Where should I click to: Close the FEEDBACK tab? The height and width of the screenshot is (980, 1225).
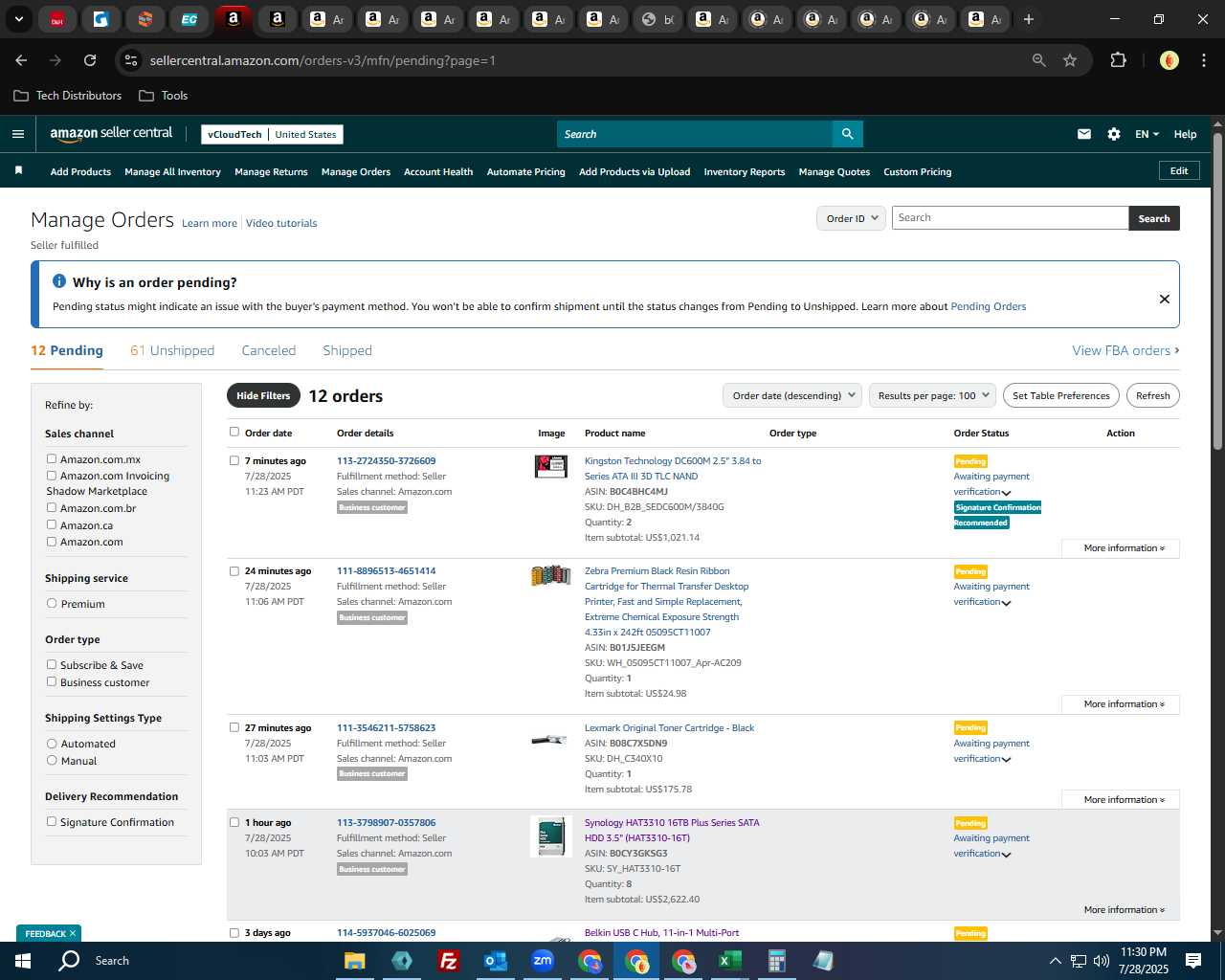pyautogui.click(x=72, y=933)
